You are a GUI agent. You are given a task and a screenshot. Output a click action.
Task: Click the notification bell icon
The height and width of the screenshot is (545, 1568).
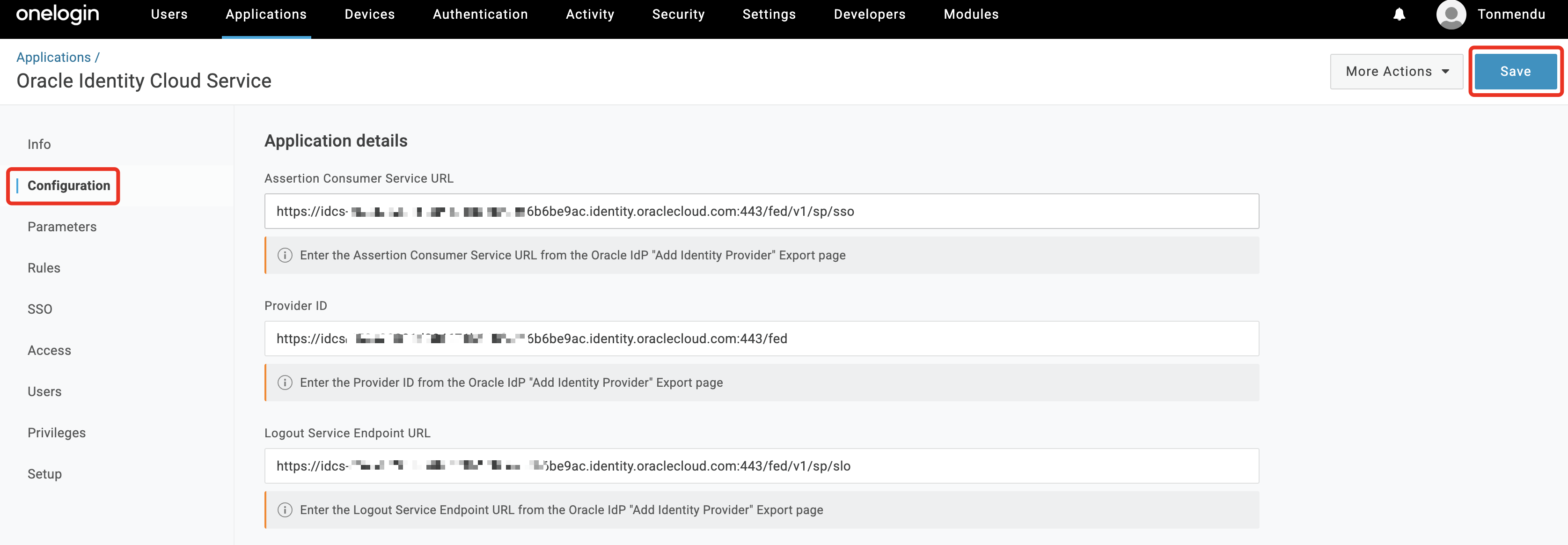coord(1399,14)
